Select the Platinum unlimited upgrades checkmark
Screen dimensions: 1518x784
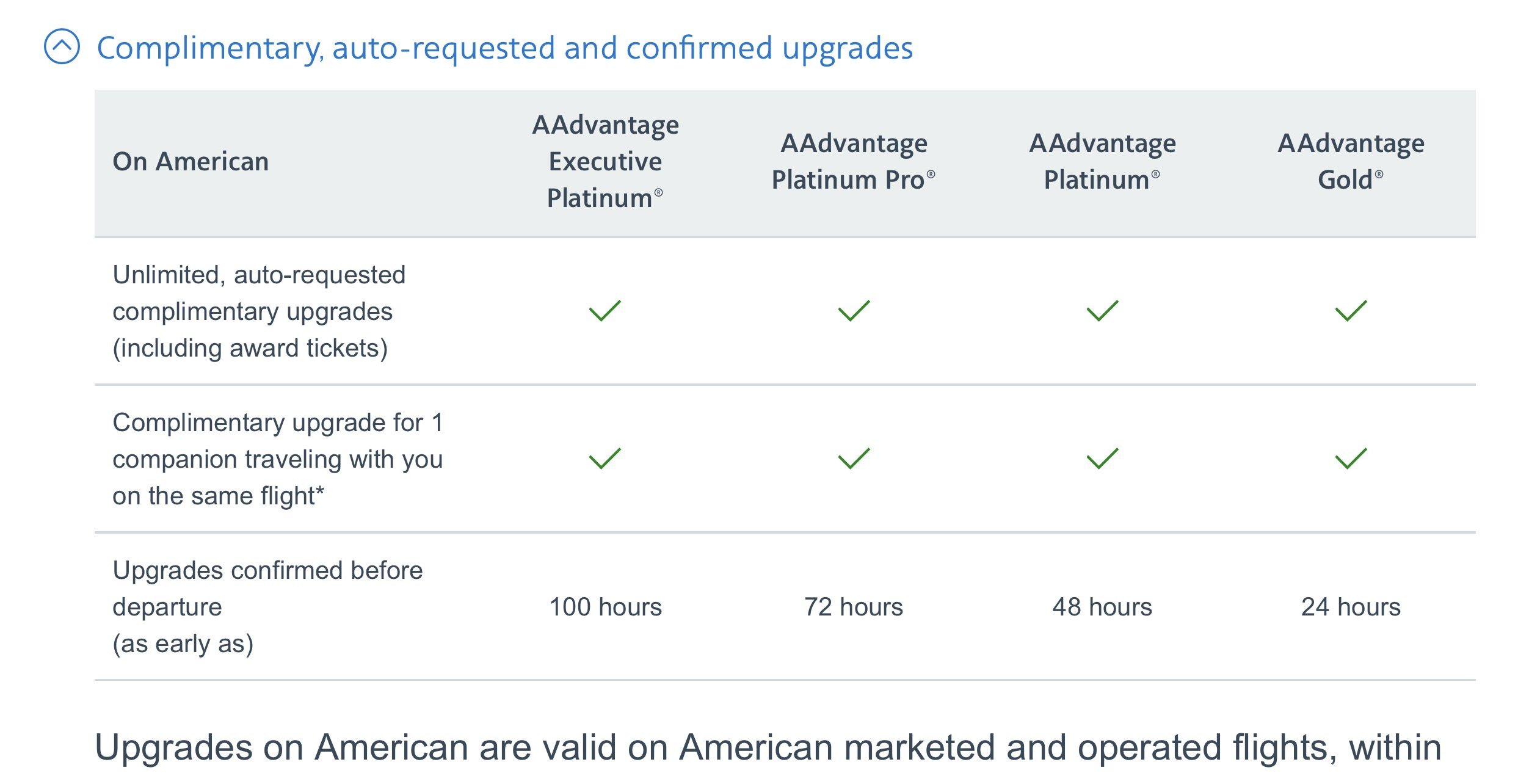tap(1102, 311)
